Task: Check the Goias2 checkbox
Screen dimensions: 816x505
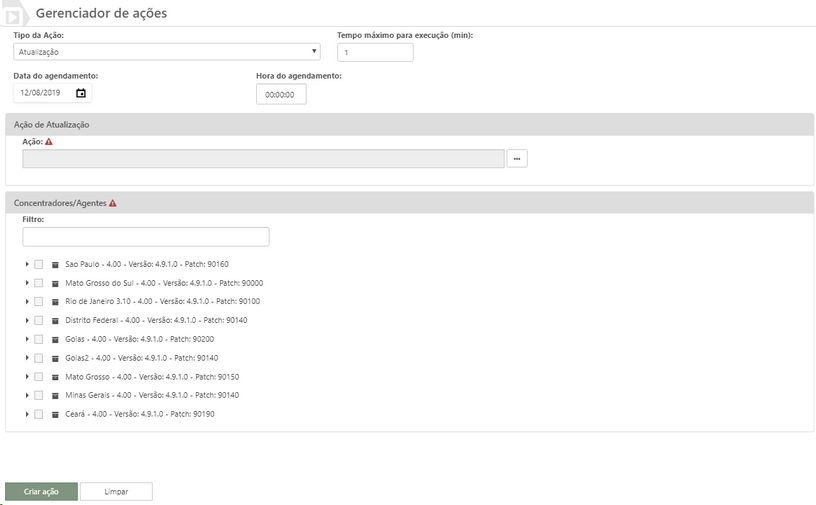Action: [39, 358]
